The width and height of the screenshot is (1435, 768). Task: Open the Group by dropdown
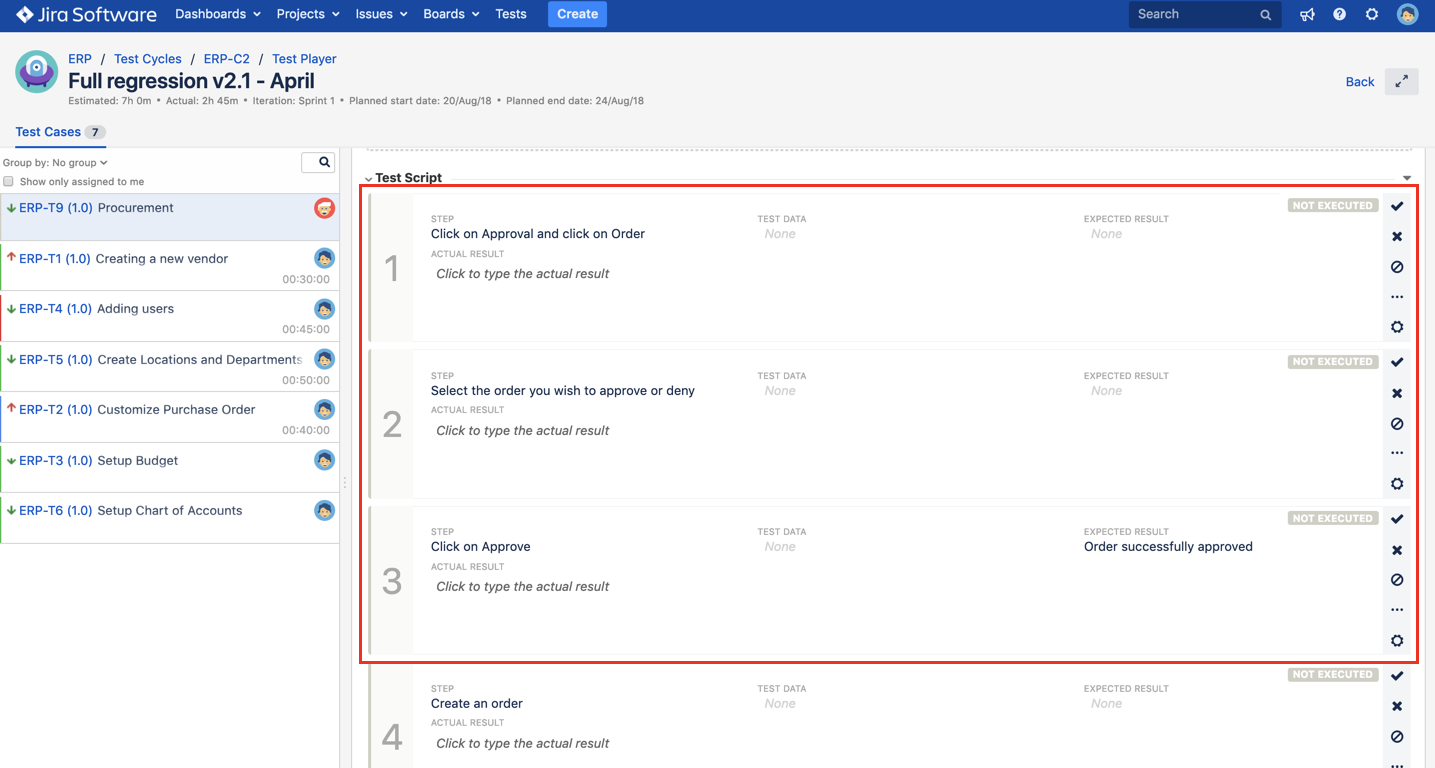(55, 163)
